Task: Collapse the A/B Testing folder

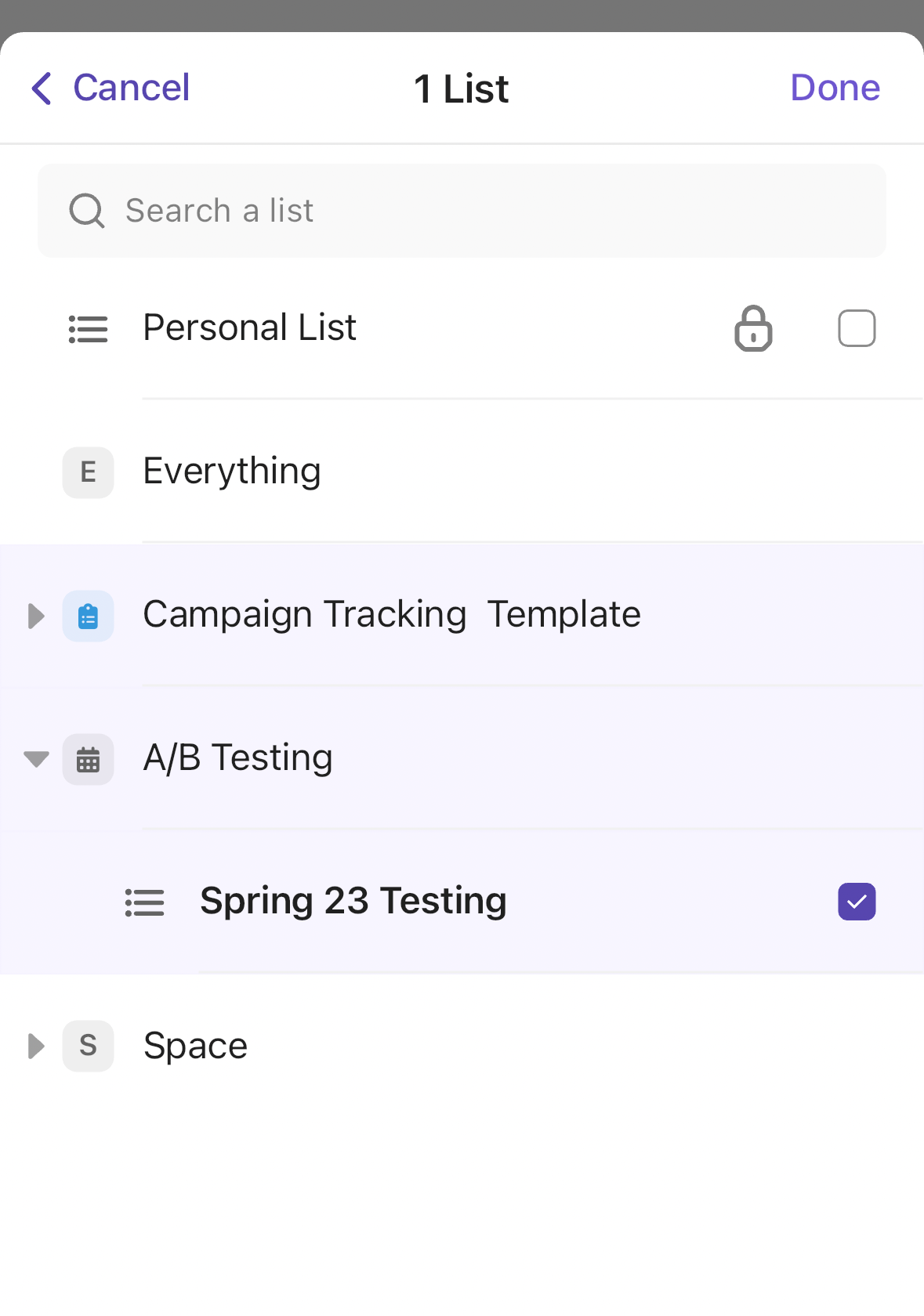Action: click(36, 759)
